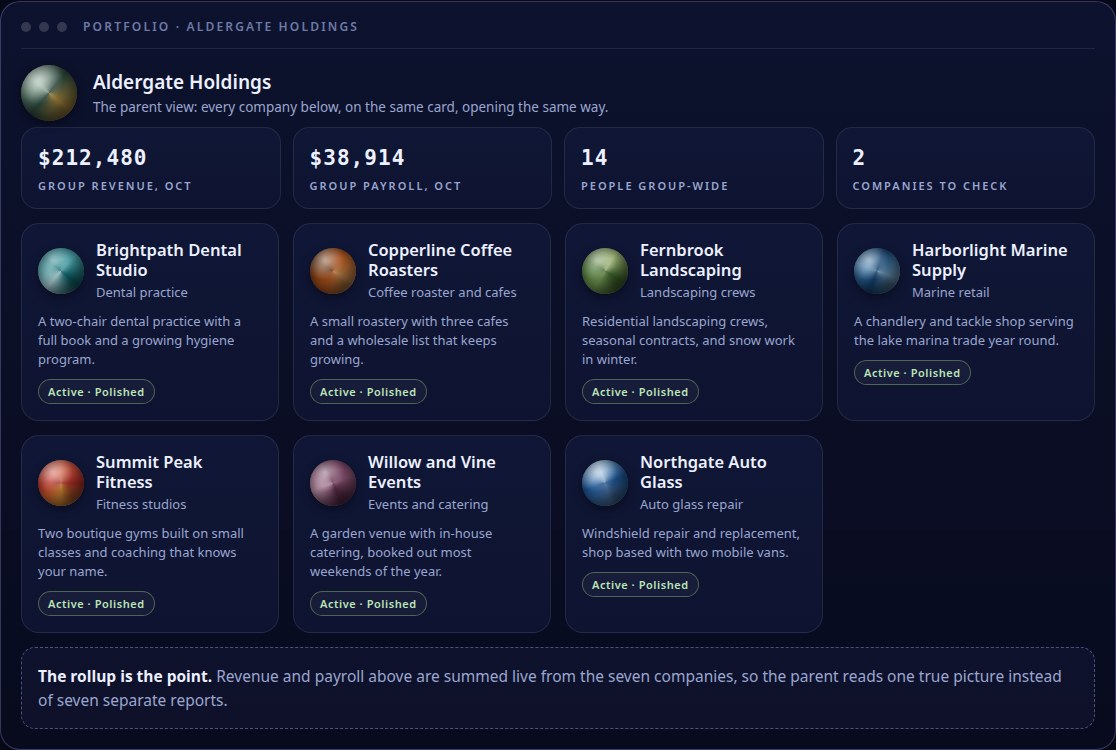Click the Northgate Auto Glass title
This screenshot has height=750, width=1116.
[x=703, y=472]
